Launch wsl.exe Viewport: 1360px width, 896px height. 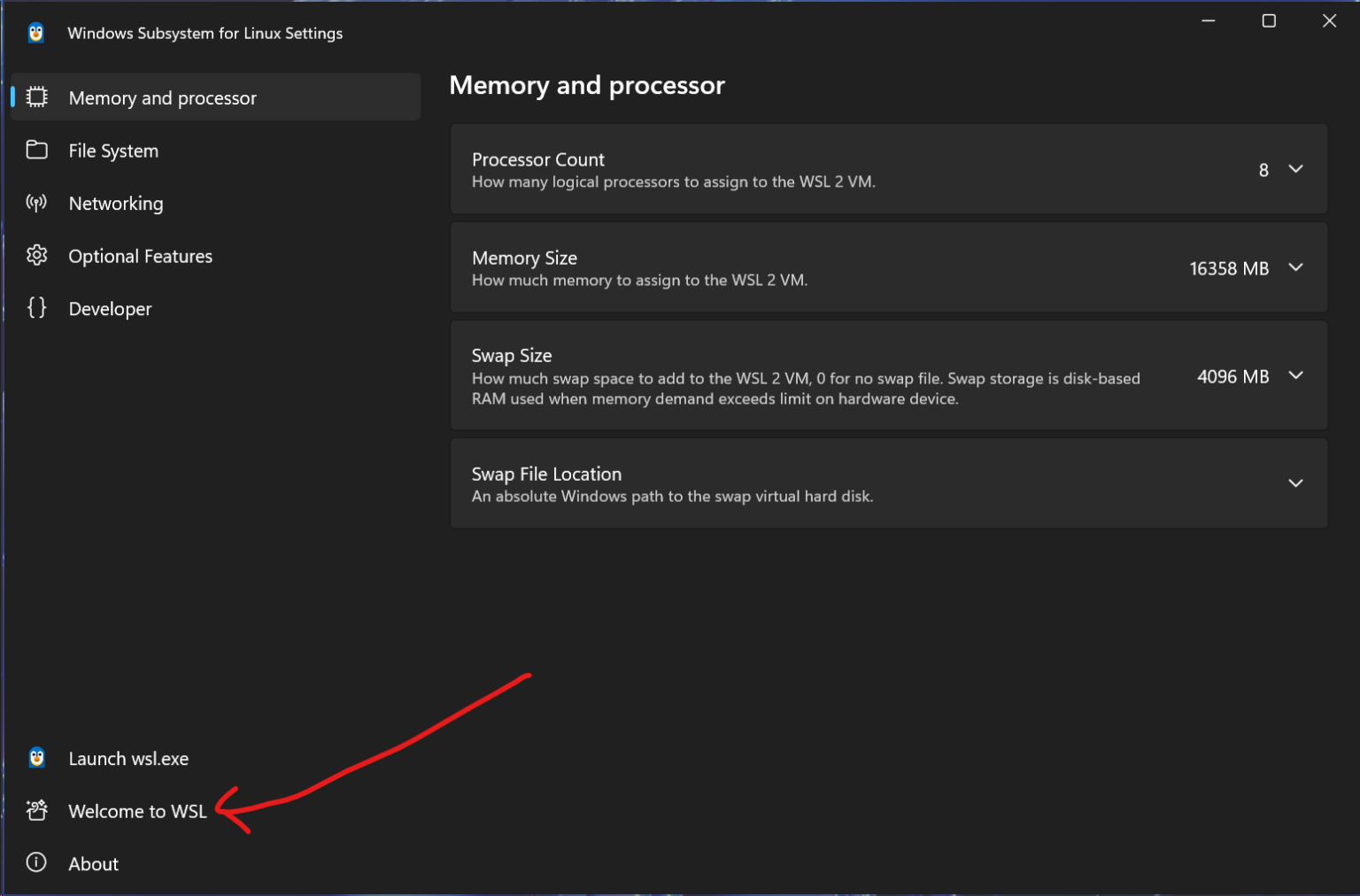(128, 758)
